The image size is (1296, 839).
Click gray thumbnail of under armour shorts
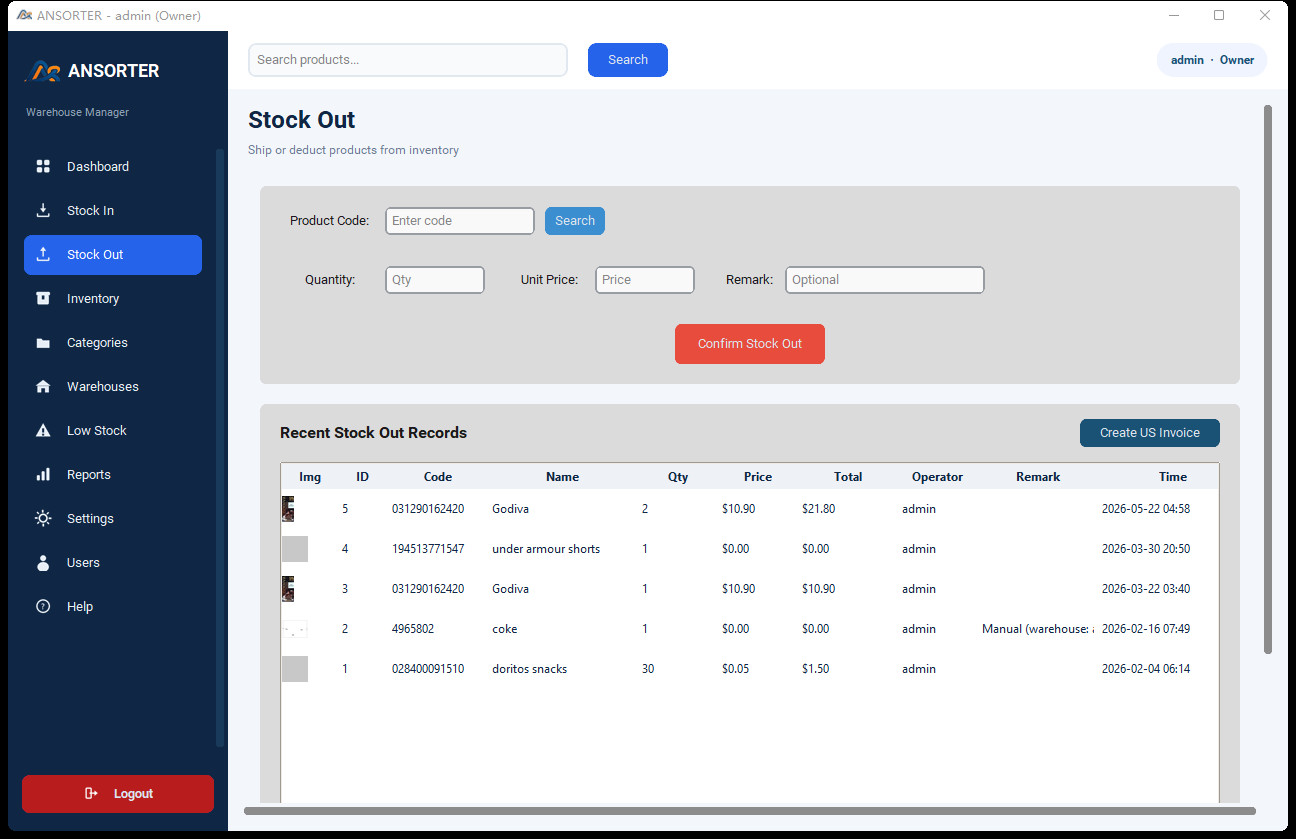click(295, 549)
